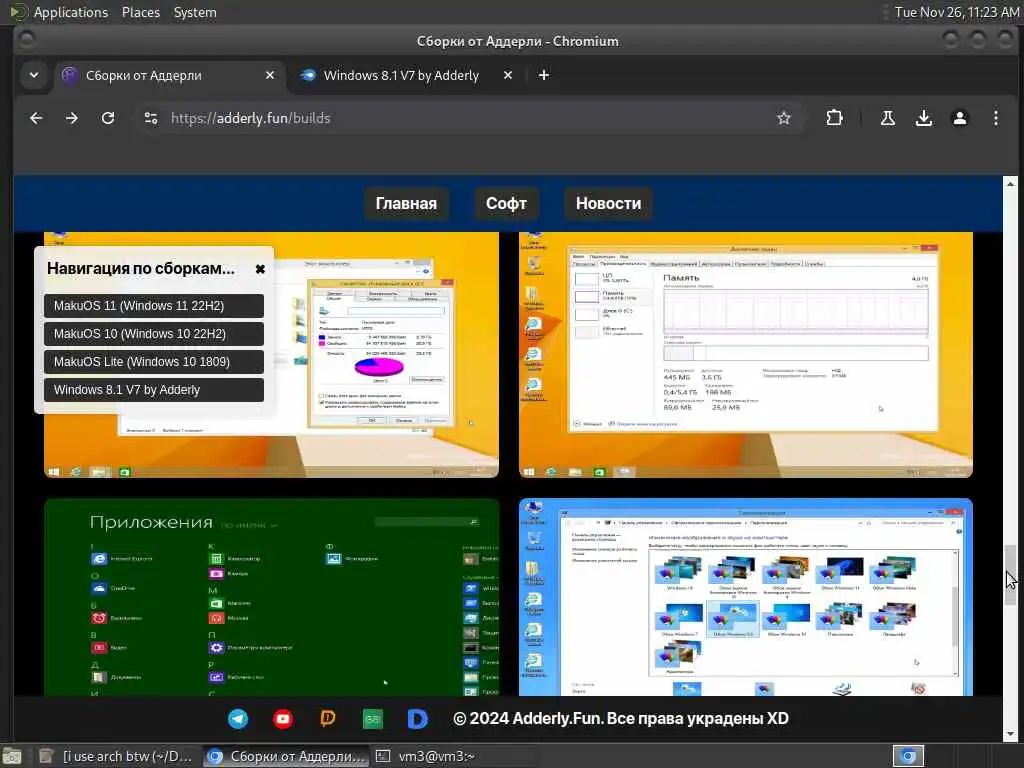Click the copyright Adderly.Fun footer text
This screenshot has height=768, width=1024.
tap(620, 718)
